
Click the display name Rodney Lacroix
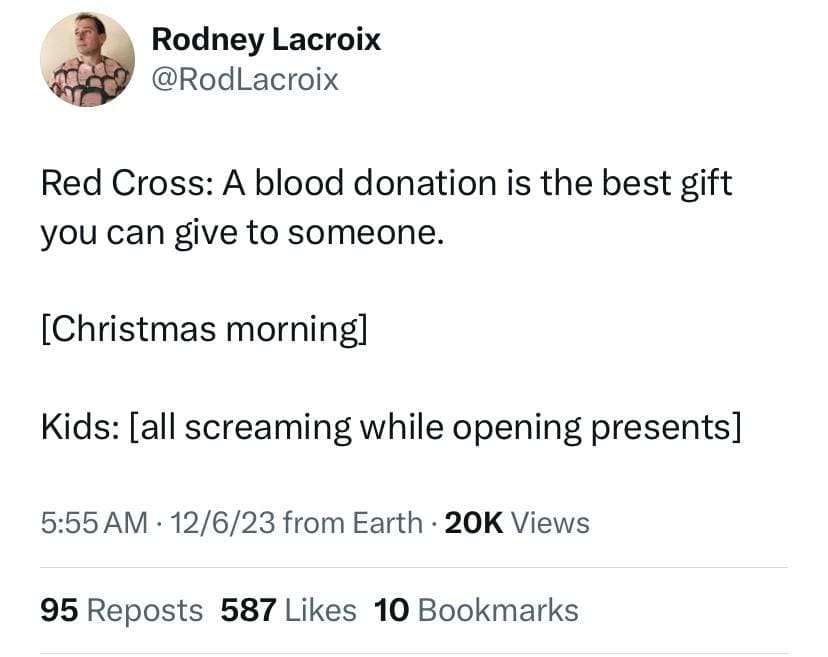[x=266, y=40]
